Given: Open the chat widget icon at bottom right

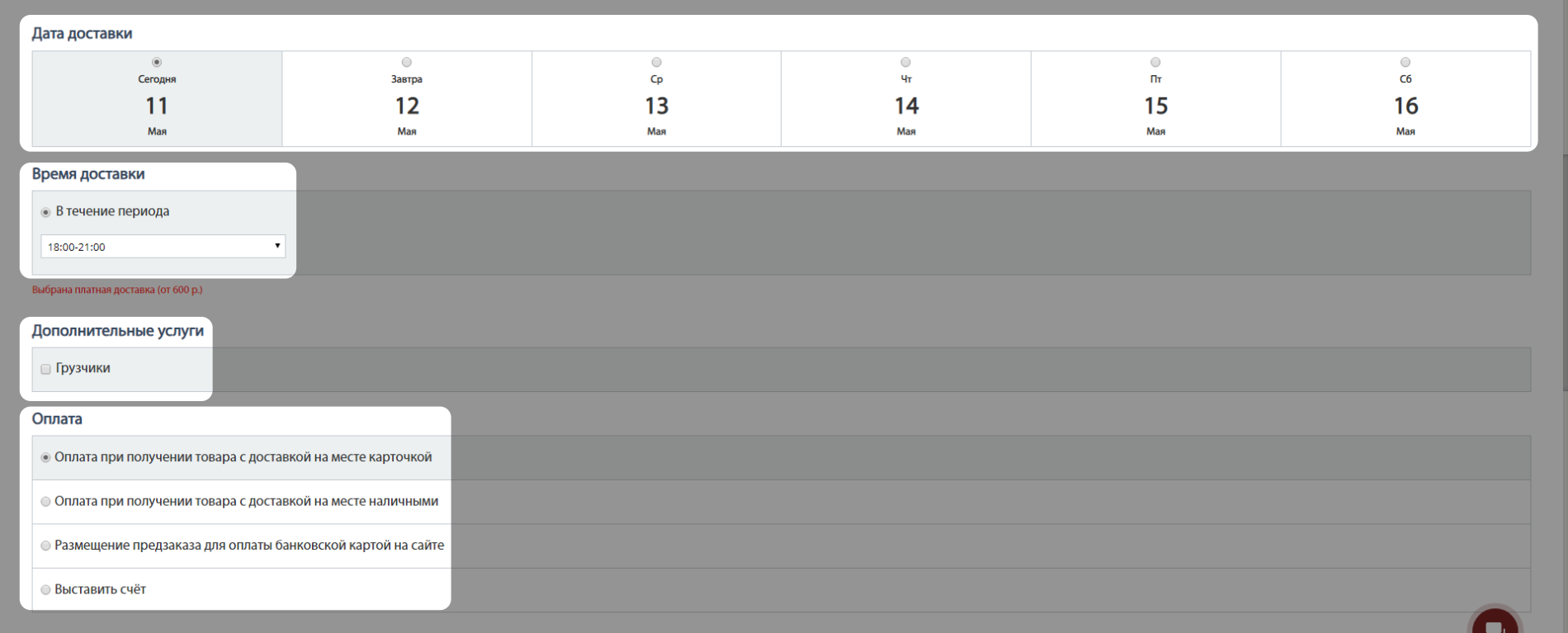Looking at the screenshot, I should click(1495, 623).
